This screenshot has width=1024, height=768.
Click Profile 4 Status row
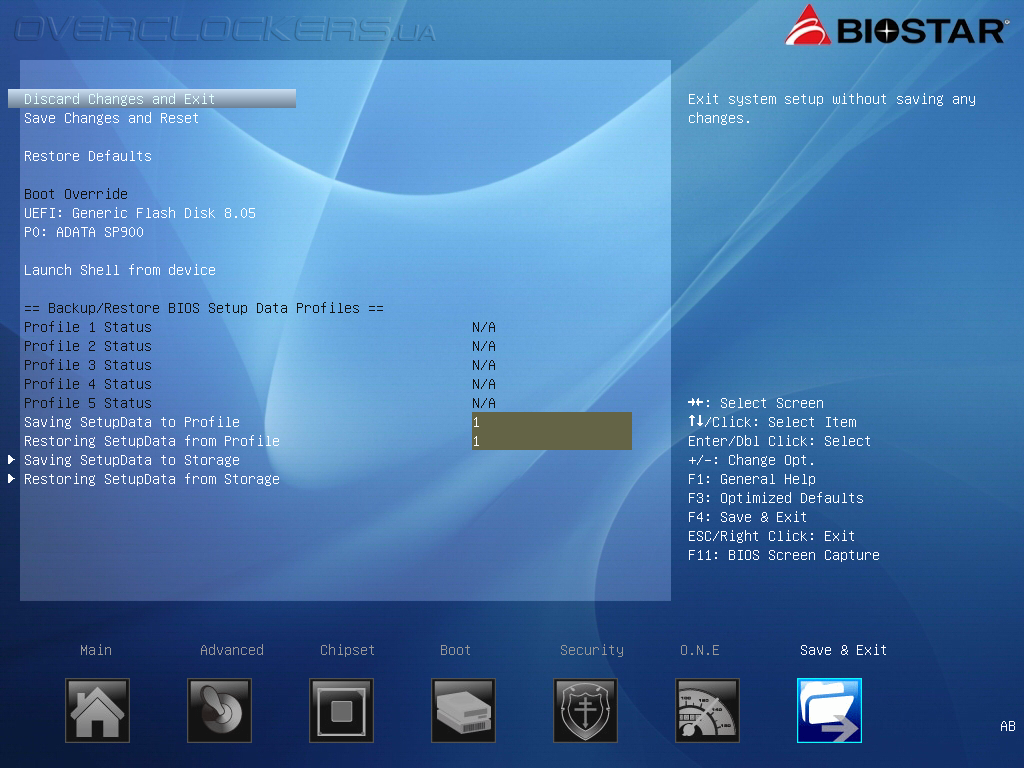(x=260, y=384)
